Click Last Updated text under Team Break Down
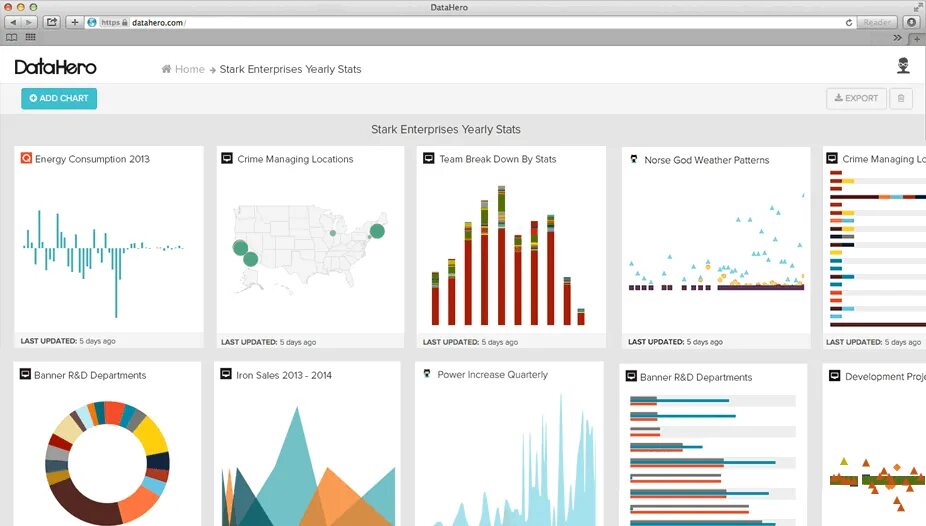926x526 pixels. pos(470,342)
